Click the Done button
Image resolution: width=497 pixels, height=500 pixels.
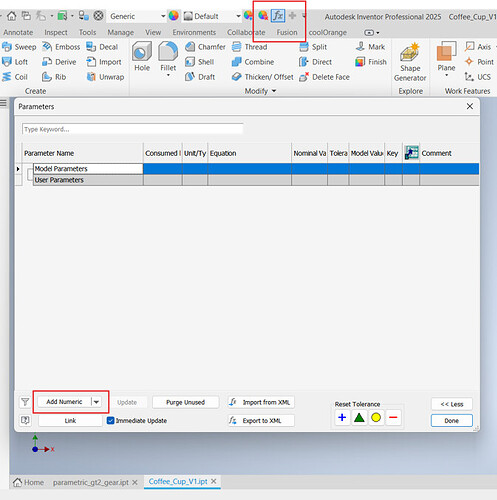point(452,421)
